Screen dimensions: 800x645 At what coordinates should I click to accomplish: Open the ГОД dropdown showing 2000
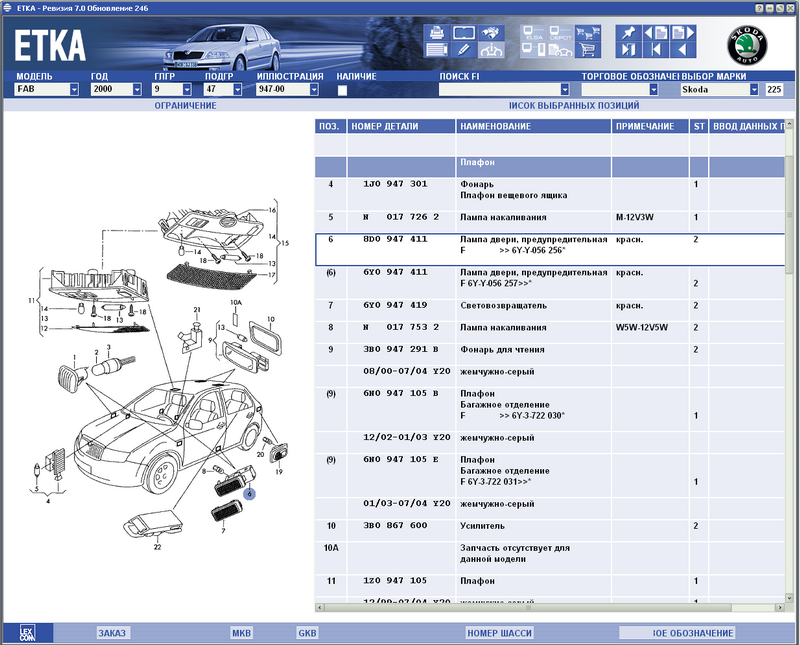(137, 89)
